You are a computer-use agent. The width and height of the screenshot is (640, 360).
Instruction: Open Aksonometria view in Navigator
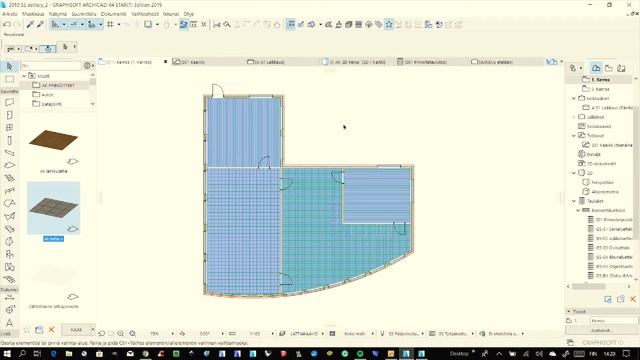(600, 191)
